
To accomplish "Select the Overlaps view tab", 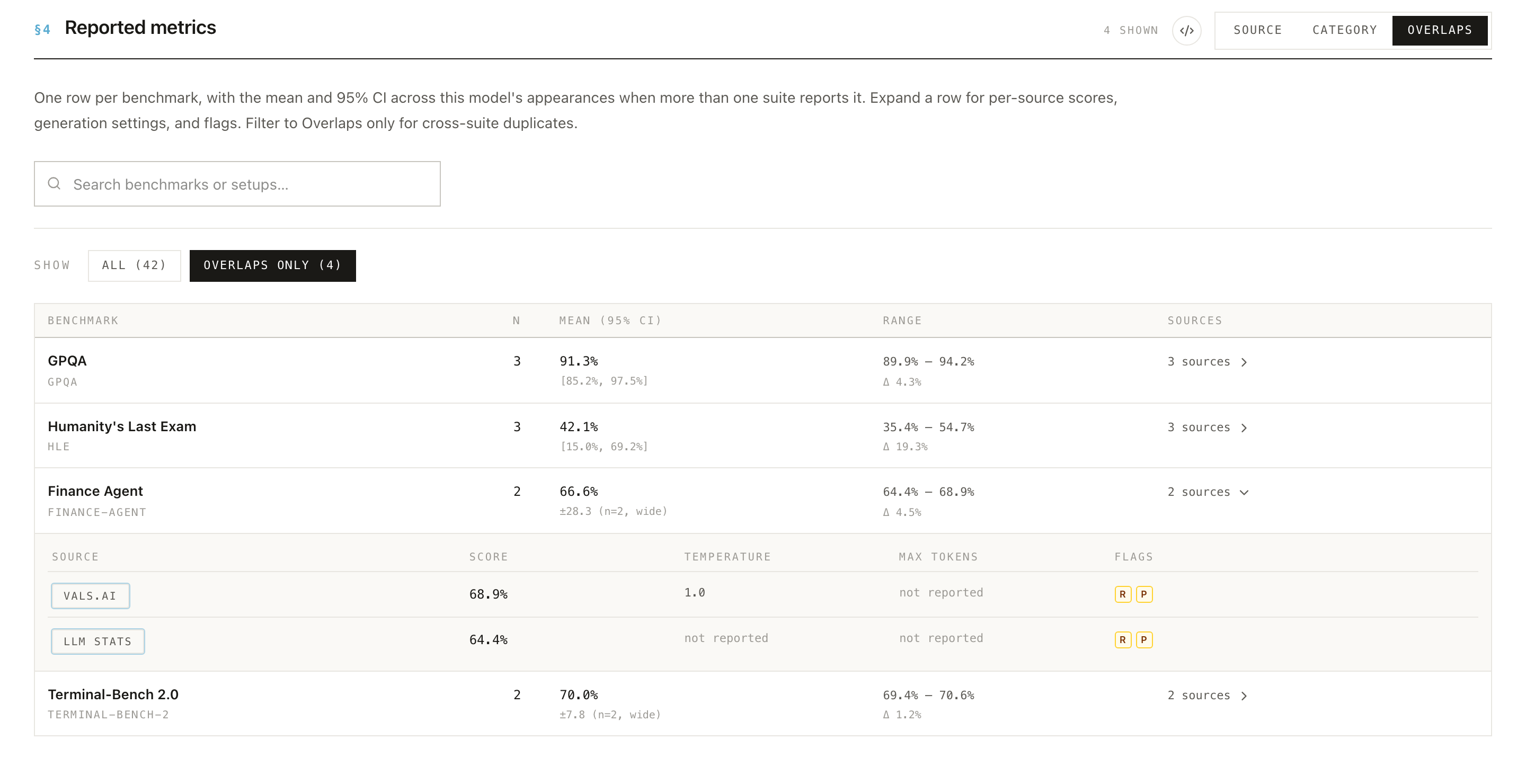I will pos(1440,30).
